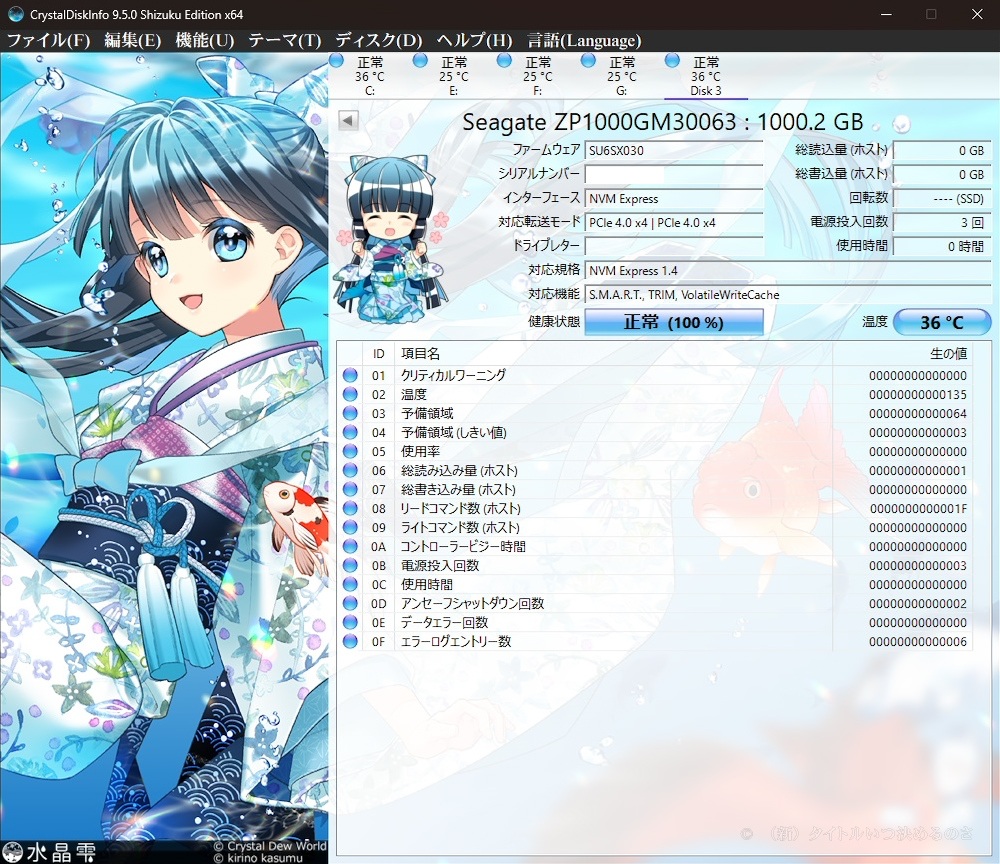Click the features field S.M.A.R.T., TRIM
The height and width of the screenshot is (864, 1000).
pos(788,295)
